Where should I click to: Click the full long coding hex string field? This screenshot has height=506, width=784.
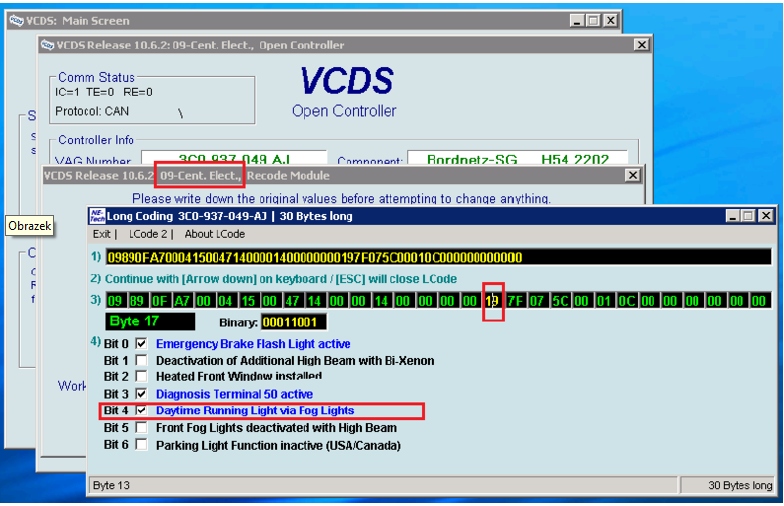(x=438, y=257)
